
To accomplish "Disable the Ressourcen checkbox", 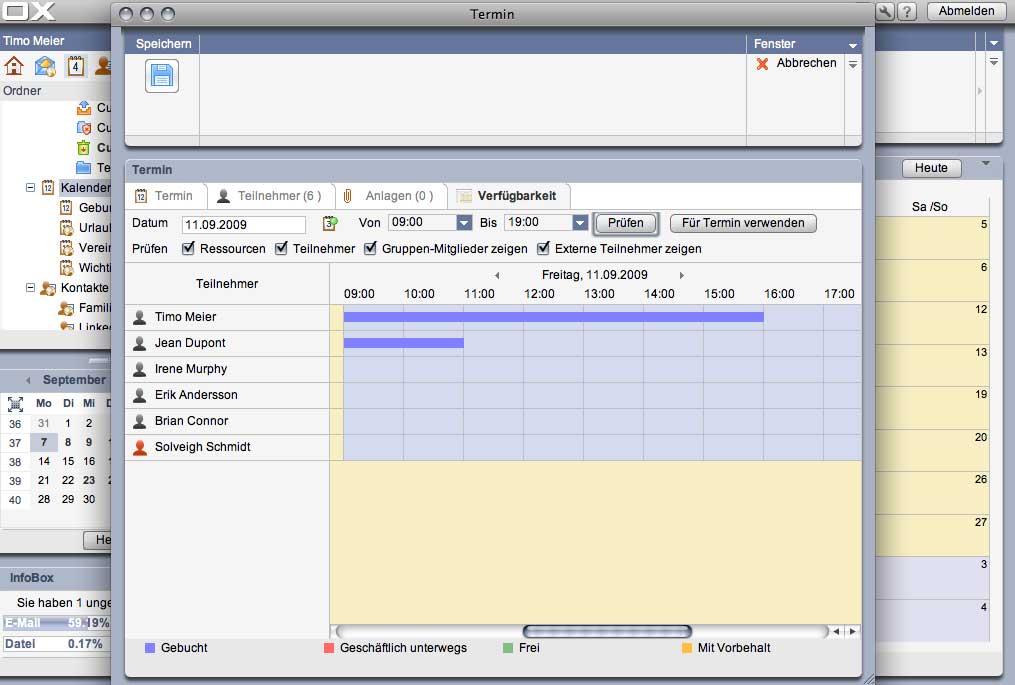I will click(x=188, y=247).
